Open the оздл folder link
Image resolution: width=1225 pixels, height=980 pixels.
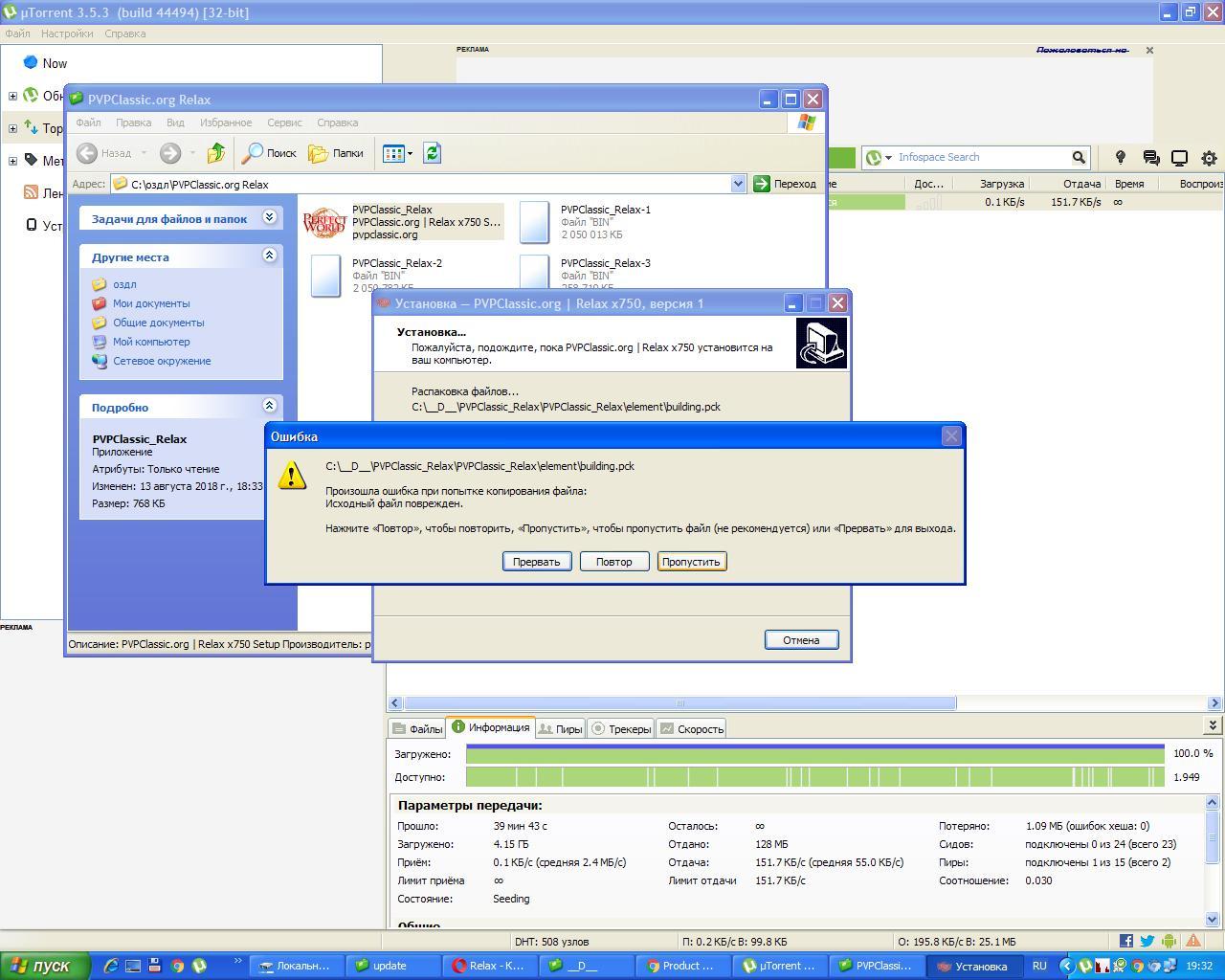124,284
